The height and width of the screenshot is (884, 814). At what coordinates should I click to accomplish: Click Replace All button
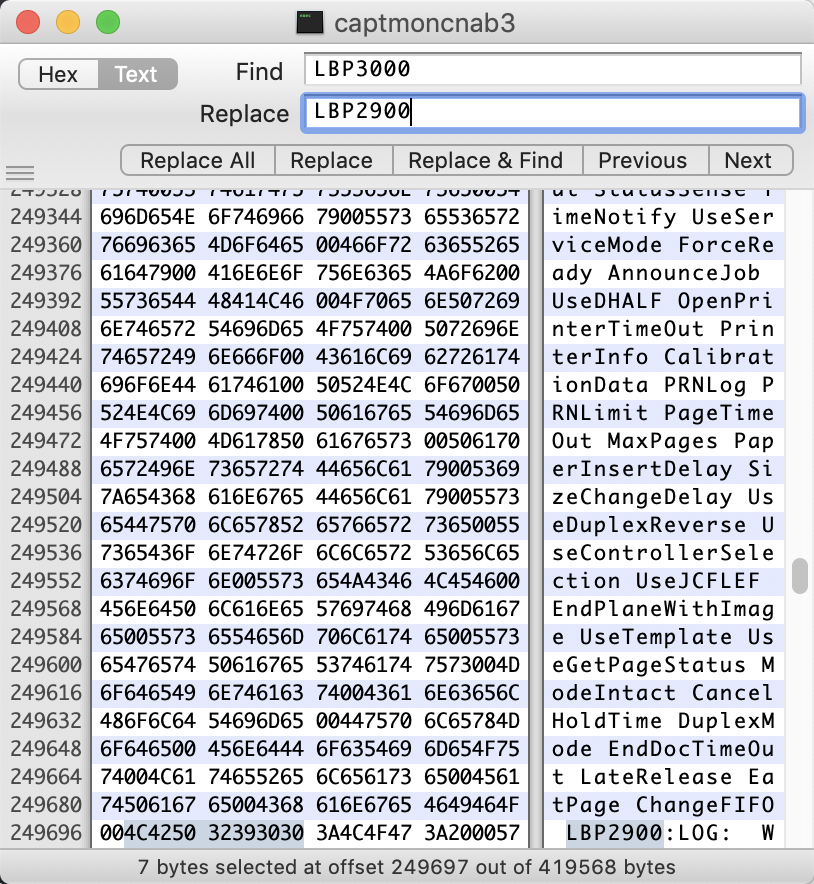tap(198, 161)
